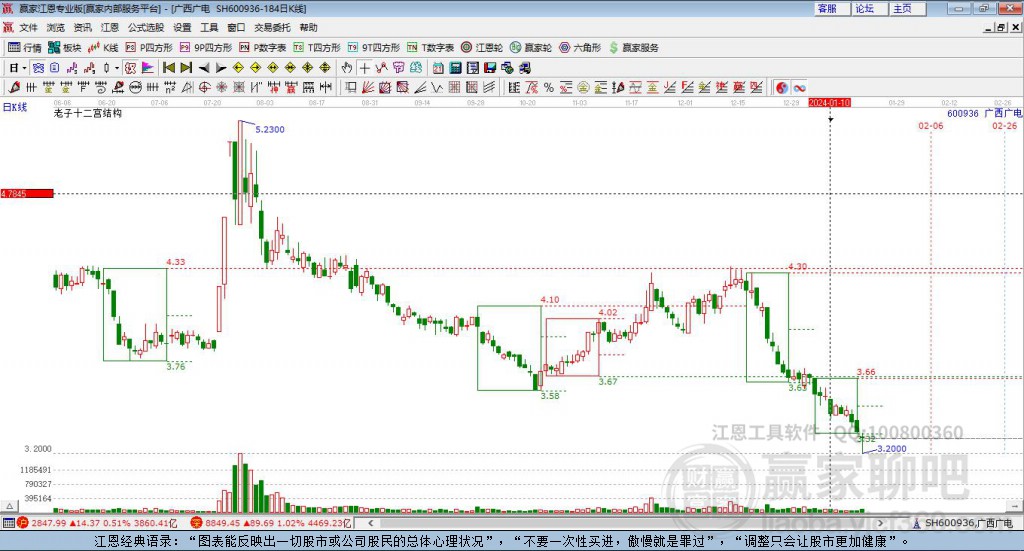Click the infinity loop icon
Image resolution: width=1024 pixels, height=551 pixels.
[799, 87]
